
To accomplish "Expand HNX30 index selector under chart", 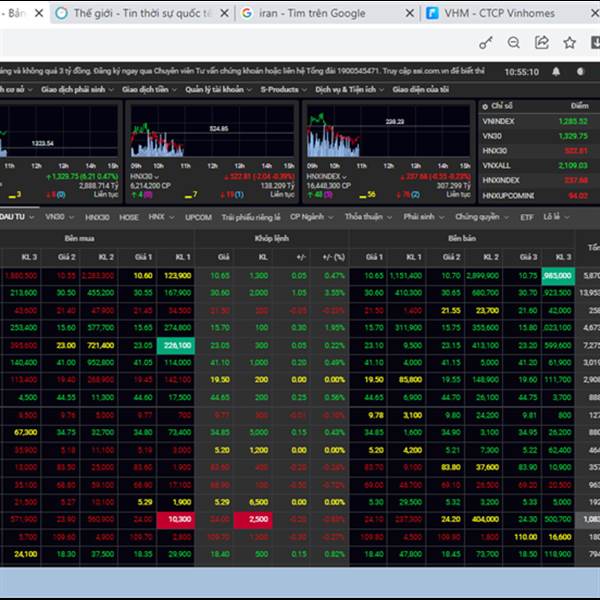I will tap(145, 177).
